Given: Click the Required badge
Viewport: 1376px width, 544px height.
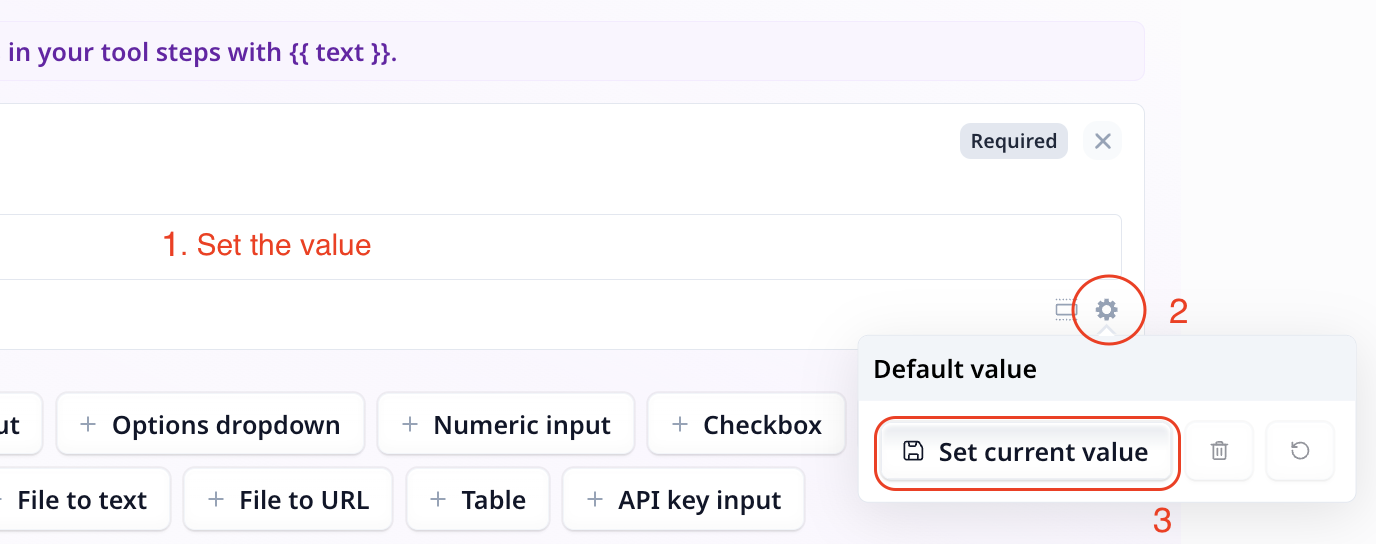Looking at the screenshot, I should point(1014,141).
